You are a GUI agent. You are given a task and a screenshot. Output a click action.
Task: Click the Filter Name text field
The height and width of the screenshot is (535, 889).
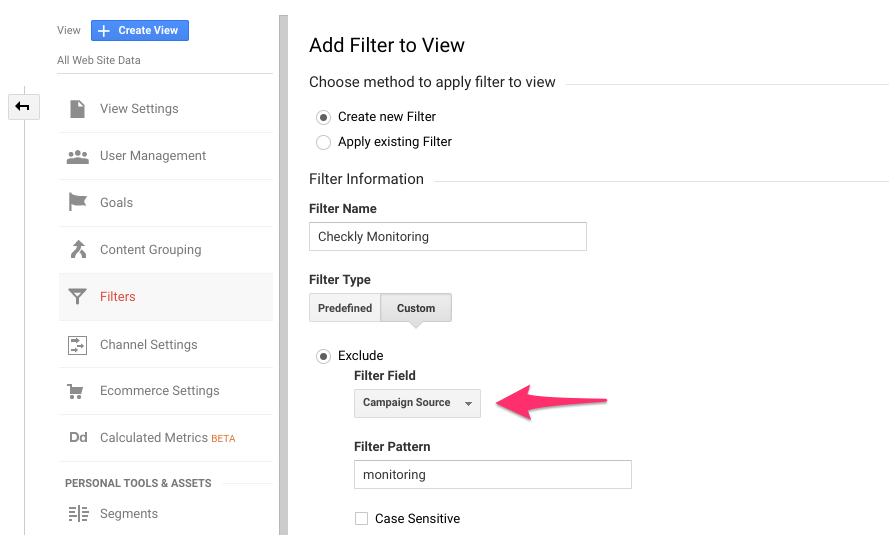(447, 237)
